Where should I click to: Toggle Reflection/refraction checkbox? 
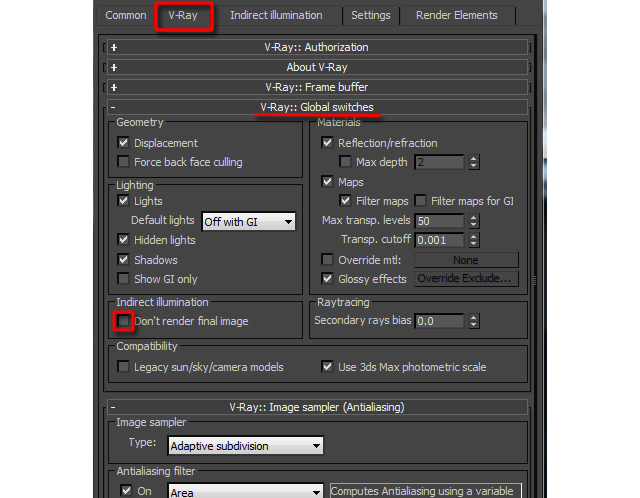pos(327,143)
